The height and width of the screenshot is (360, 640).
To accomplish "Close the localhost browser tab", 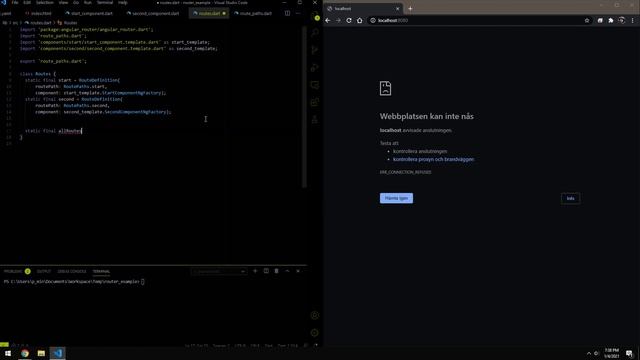I will point(398,9).
